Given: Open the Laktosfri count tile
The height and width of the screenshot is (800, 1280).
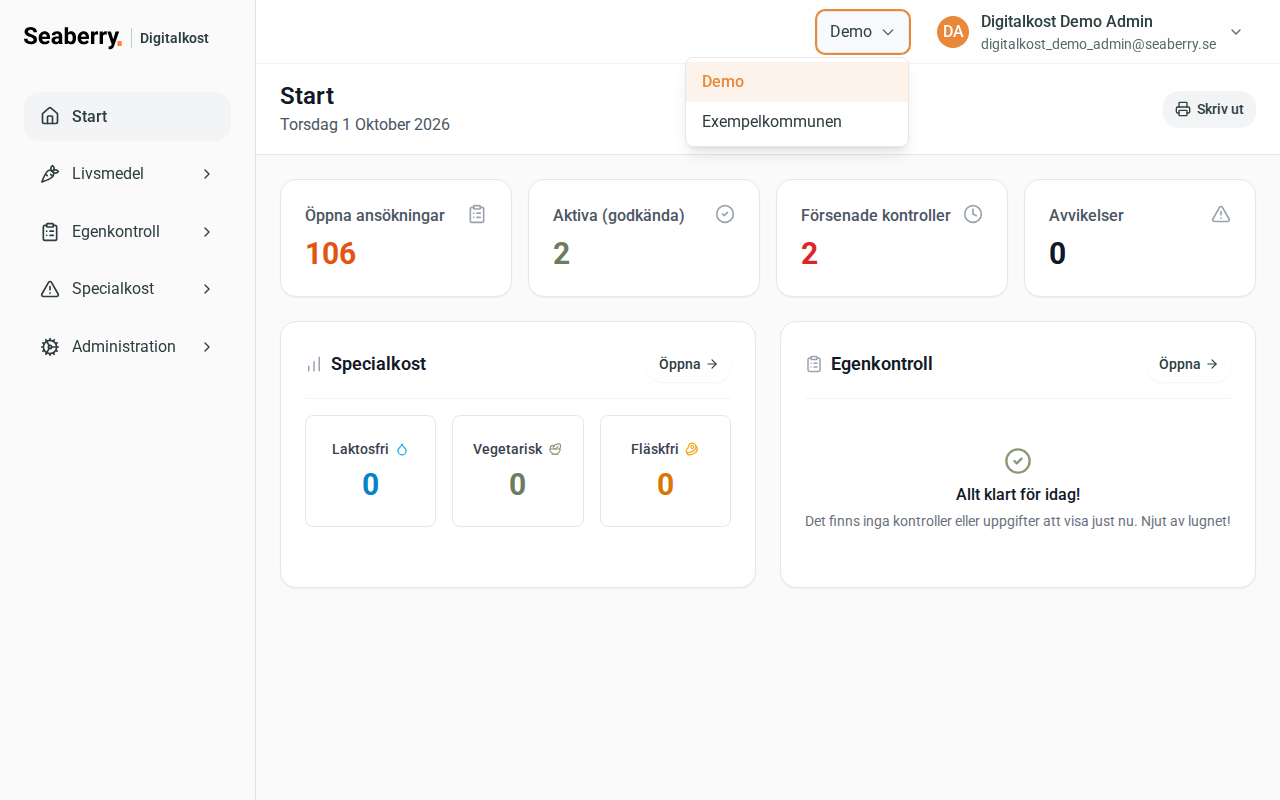Looking at the screenshot, I should (x=370, y=471).
